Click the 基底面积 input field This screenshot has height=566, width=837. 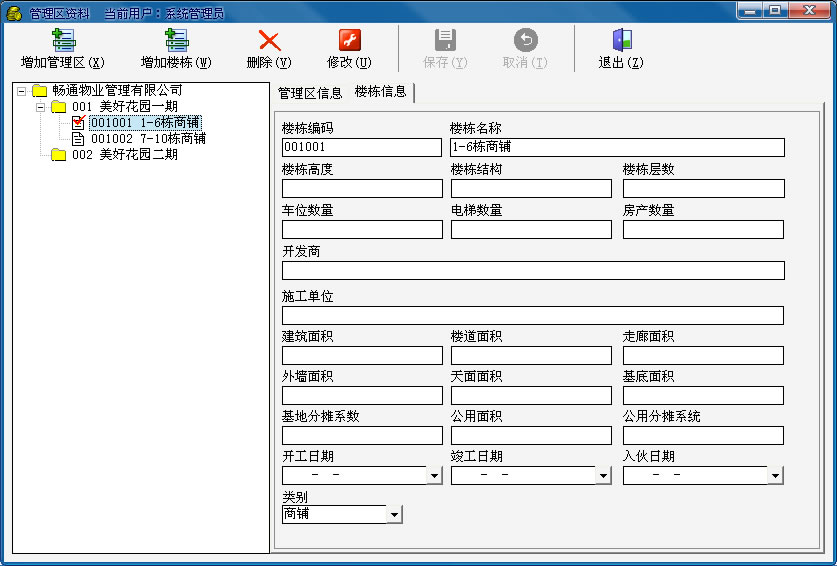(703, 396)
